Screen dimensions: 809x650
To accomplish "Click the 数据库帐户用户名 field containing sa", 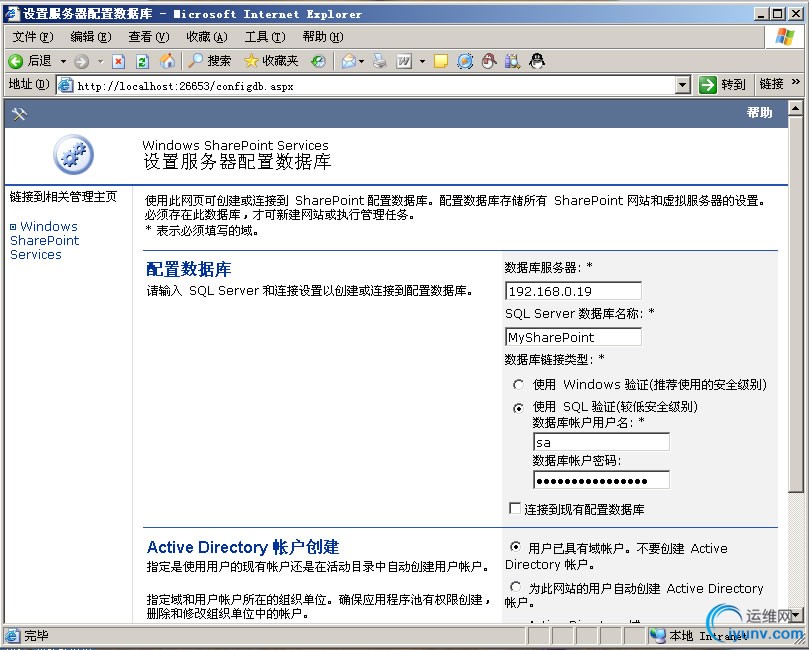I will point(601,442).
